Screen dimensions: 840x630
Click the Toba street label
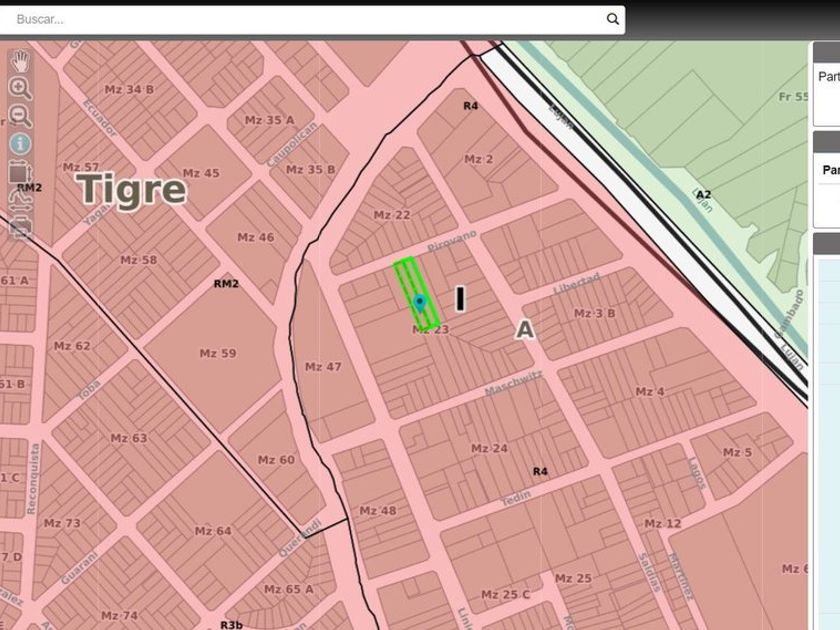[x=89, y=390]
